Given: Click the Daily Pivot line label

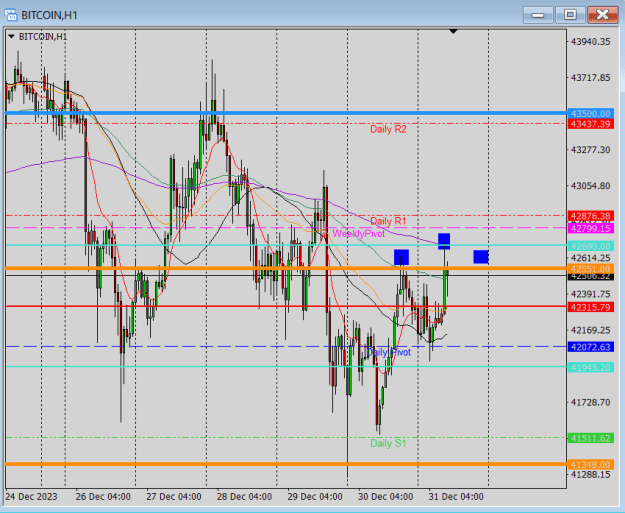Looking at the screenshot, I should 388,352.
